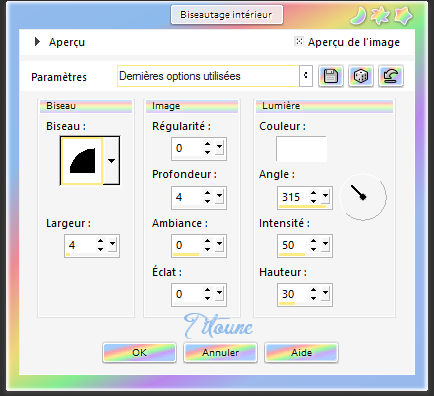The image size is (434, 396).
Task: Click the Intensité value field
Action: pyautogui.click(x=293, y=246)
